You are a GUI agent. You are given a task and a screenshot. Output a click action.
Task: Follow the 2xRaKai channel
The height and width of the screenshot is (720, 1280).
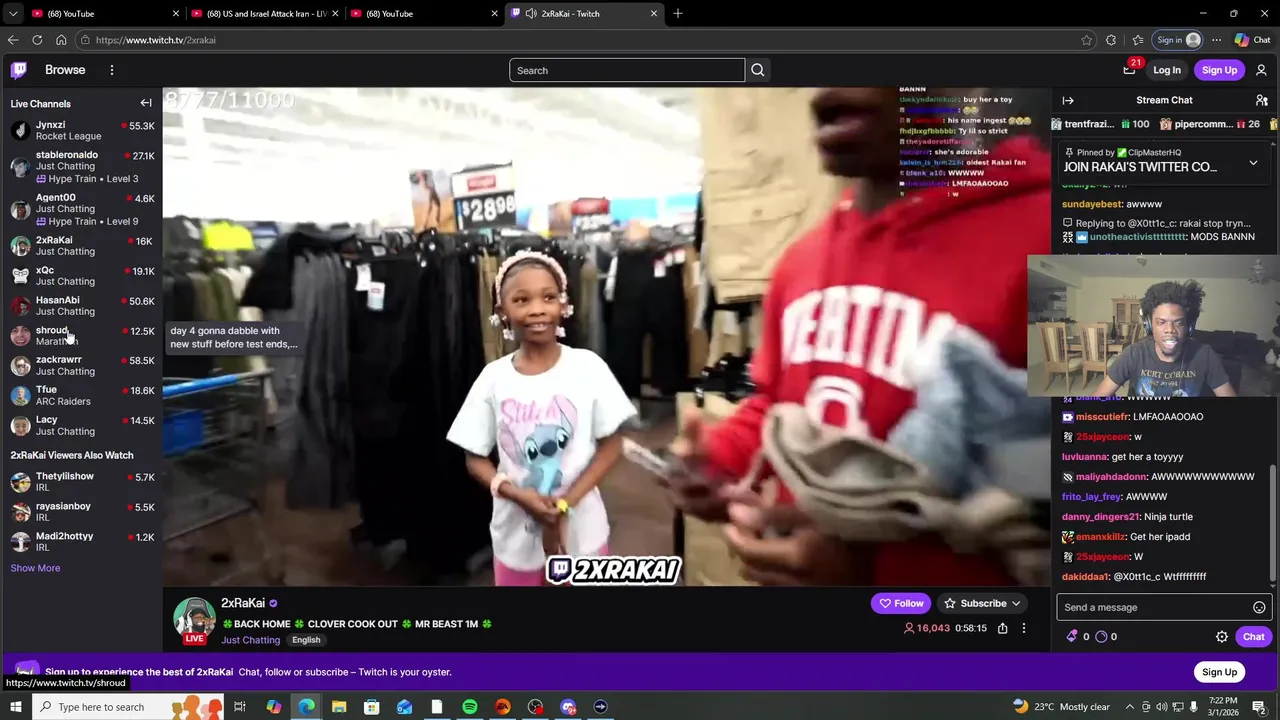tap(901, 603)
